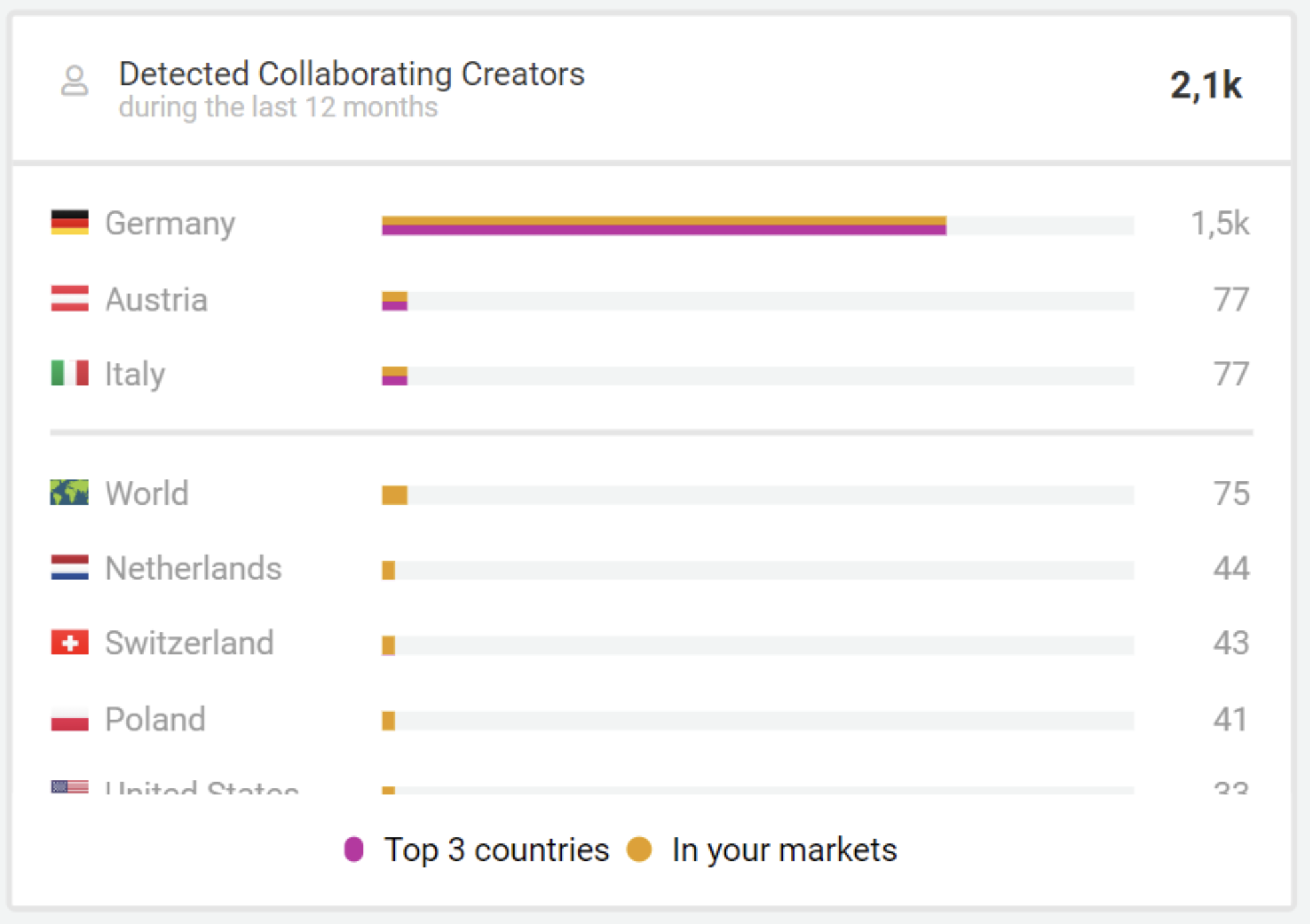
Task: Click the Italy flag icon
Action: [x=69, y=373]
